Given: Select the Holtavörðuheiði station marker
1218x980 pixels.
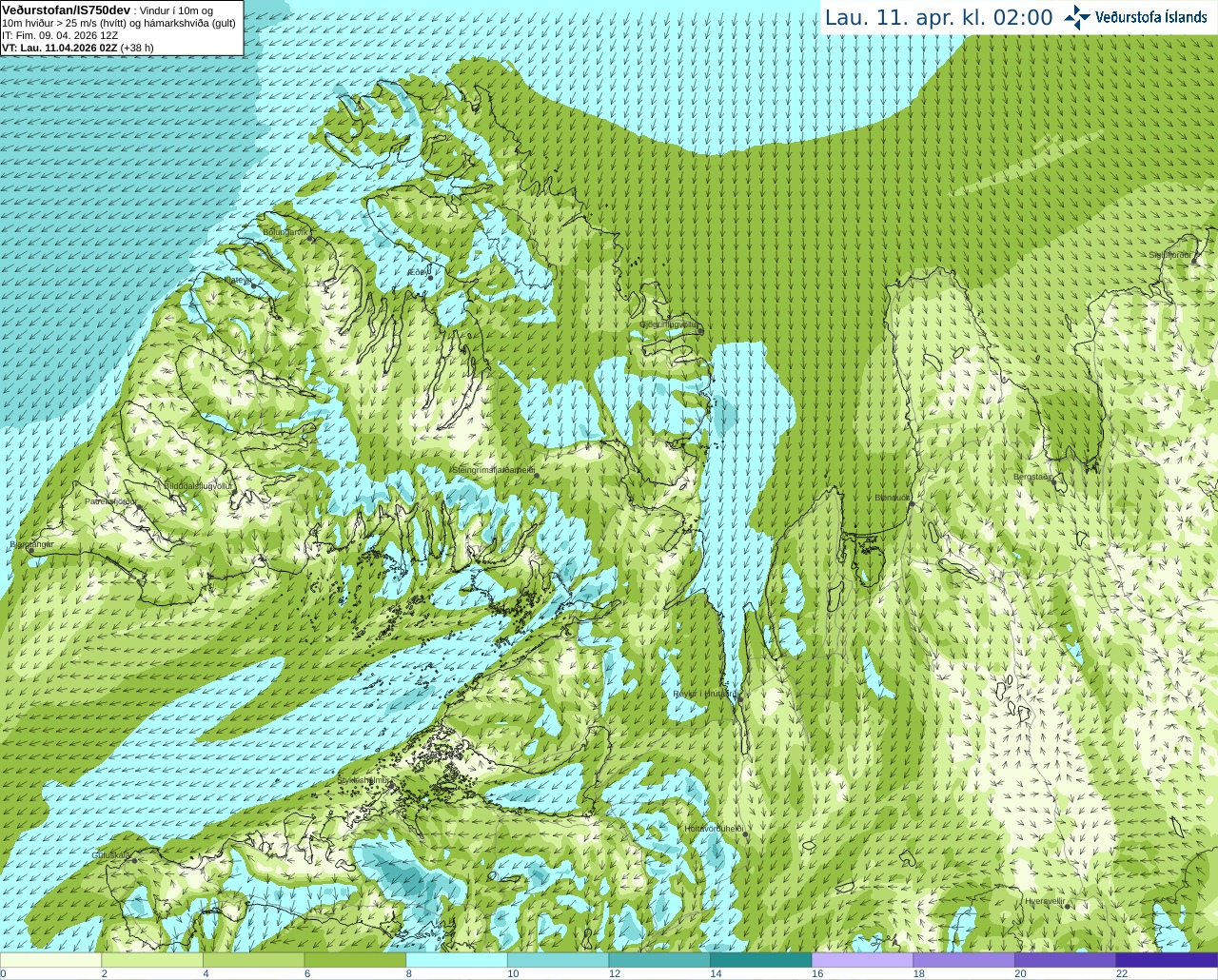Looking at the screenshot, I should 745,834.
